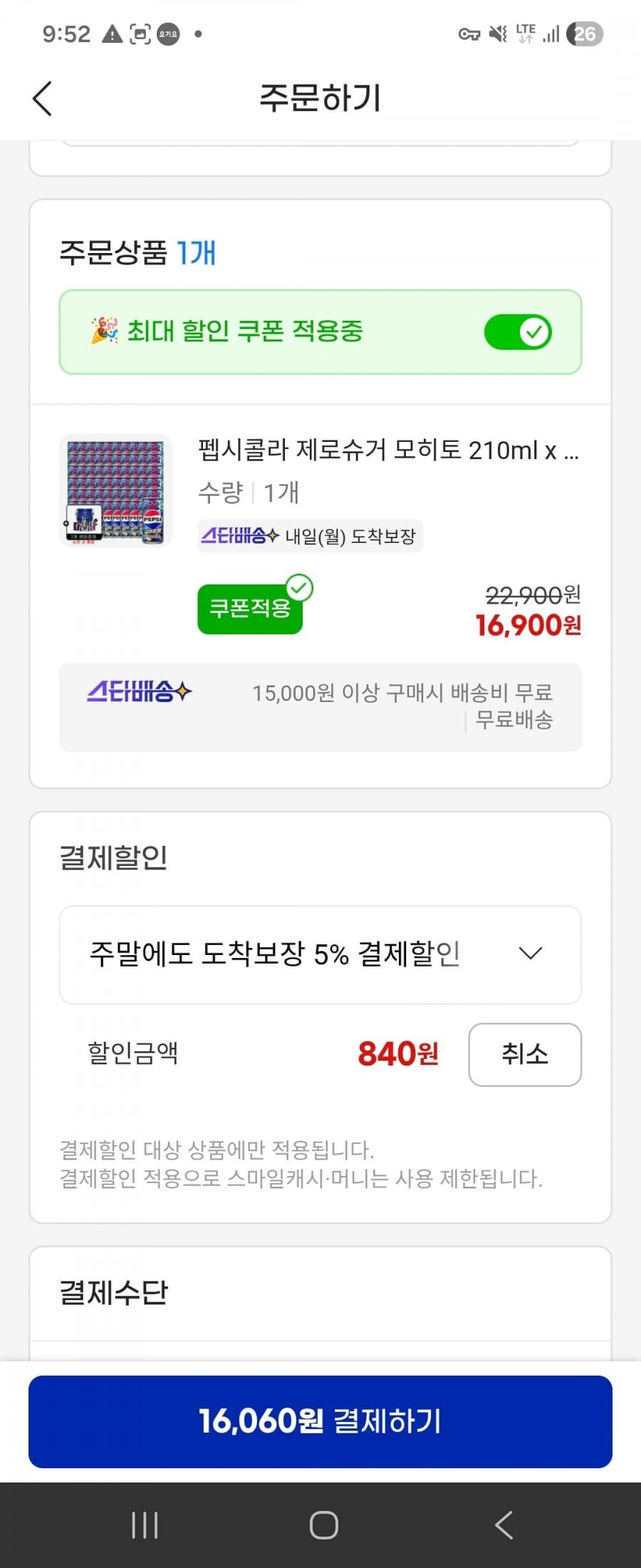Viewport: 641px width, 1568px height.
Task: Tap the Star Delivery arrival guarantee badge
Action: (310, 536)
